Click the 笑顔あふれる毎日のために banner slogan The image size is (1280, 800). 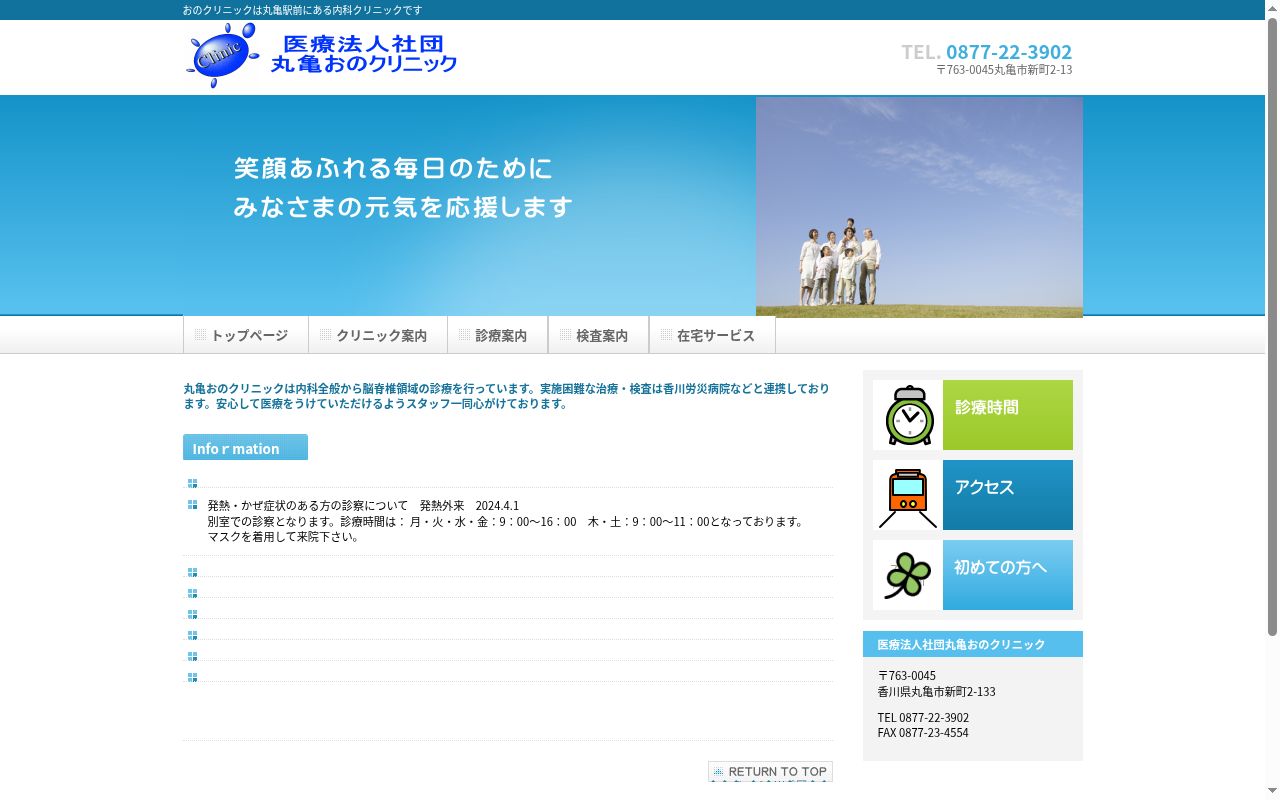pos(393,168)
